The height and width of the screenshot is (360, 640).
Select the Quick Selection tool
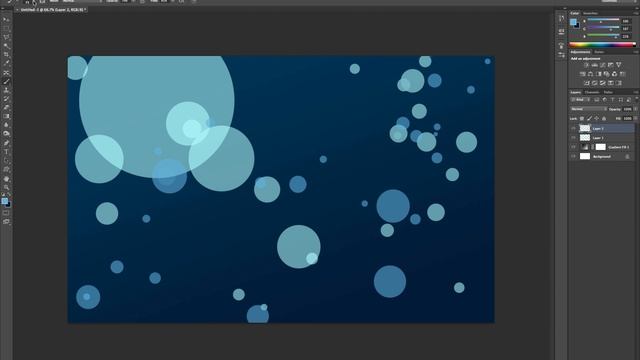tap(6, 46)
